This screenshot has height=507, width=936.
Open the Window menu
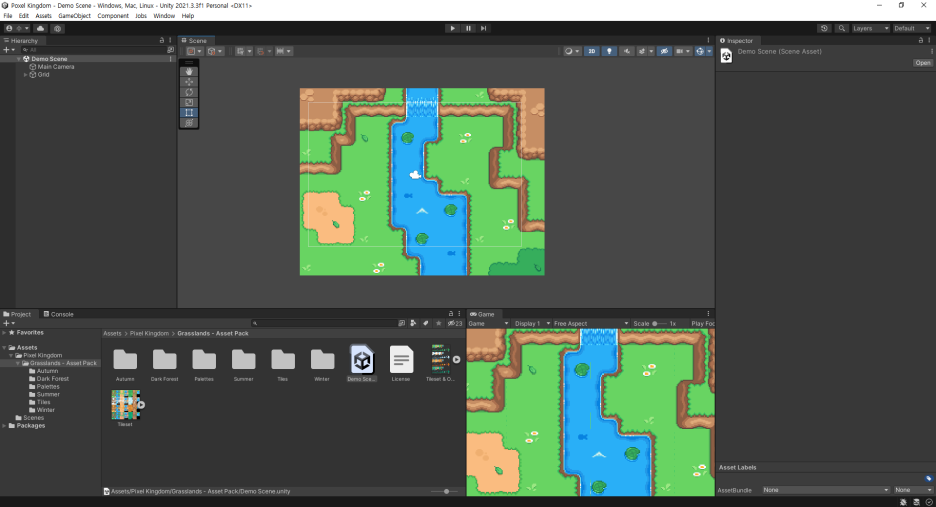(164, 16)
